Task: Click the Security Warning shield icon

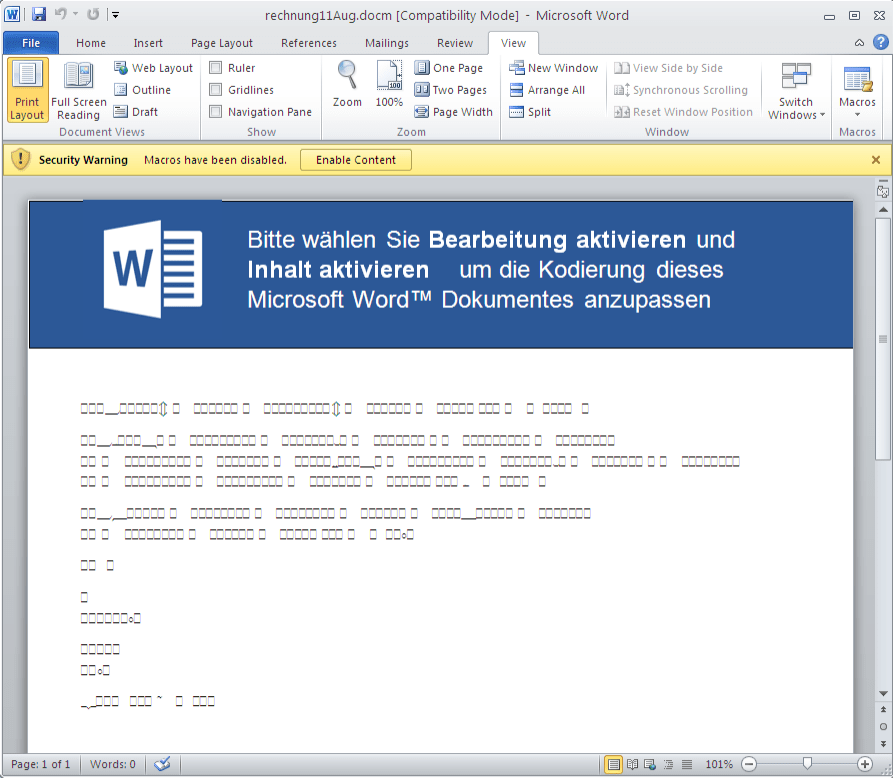Action: click(21, 159)
